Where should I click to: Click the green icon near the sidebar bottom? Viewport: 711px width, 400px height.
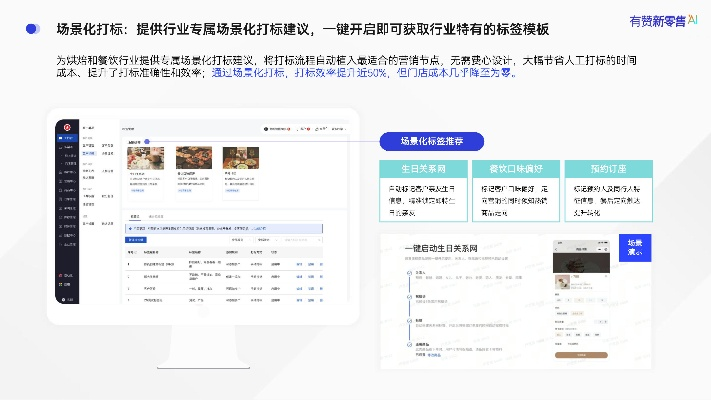[x=61, y=285]
